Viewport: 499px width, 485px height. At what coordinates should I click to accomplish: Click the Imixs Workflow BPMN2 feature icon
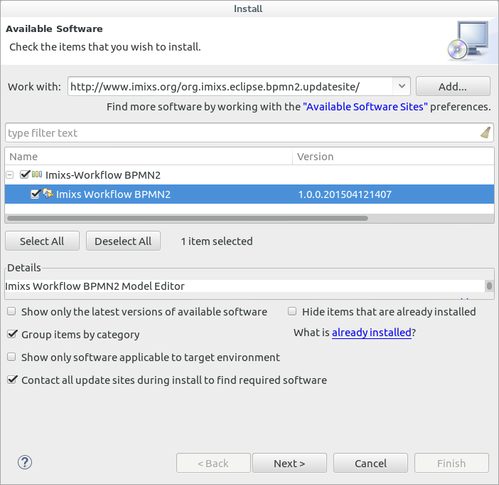(48, 193)
